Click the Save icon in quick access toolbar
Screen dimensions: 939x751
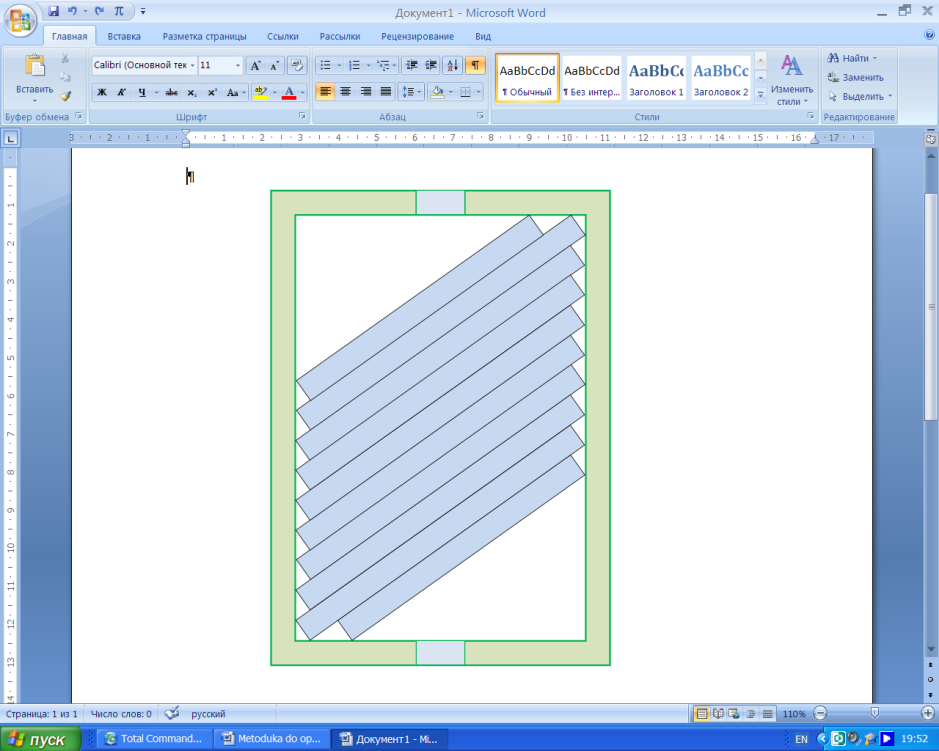pyautogui.click(x=54, y=11)
